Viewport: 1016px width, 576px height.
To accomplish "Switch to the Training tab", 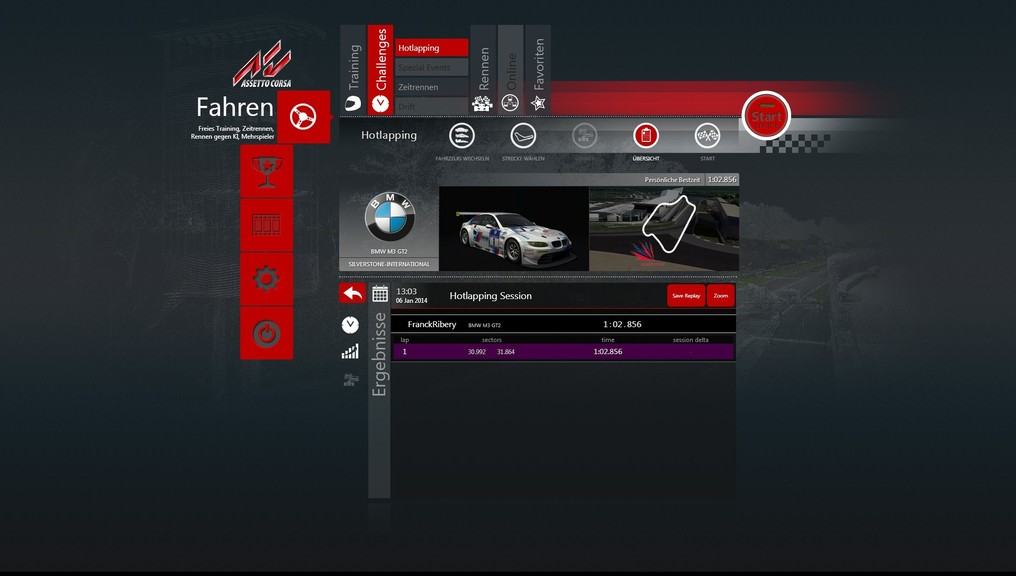I will [x=353, y=70].
